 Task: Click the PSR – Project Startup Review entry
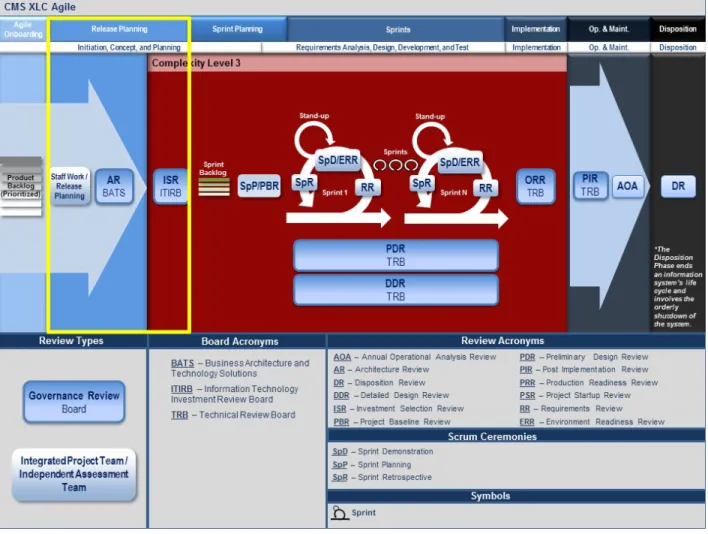point(575,395)
